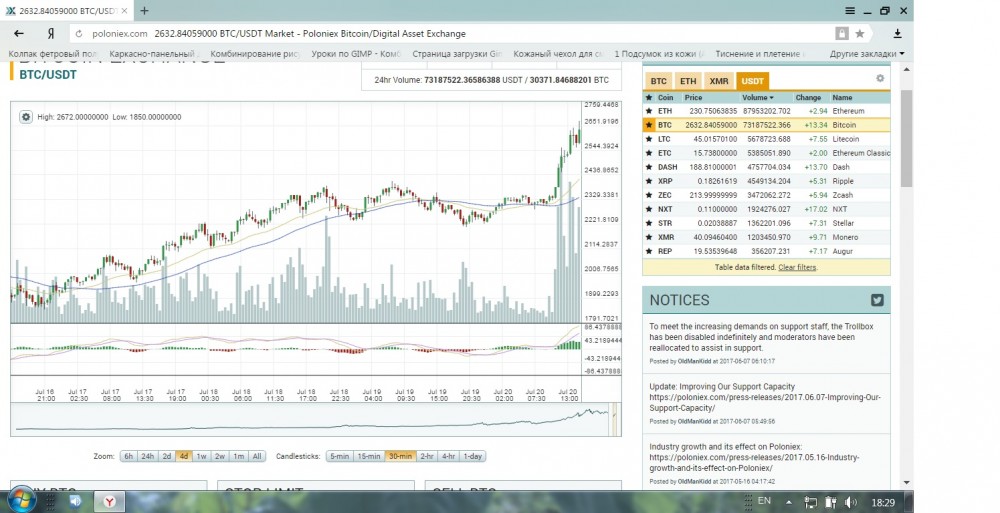The height and width of the screenshot is (513, 1000).
Task: Open the browser downloads arrow icon
Action: pyautogui.click(x=897, y=33)
